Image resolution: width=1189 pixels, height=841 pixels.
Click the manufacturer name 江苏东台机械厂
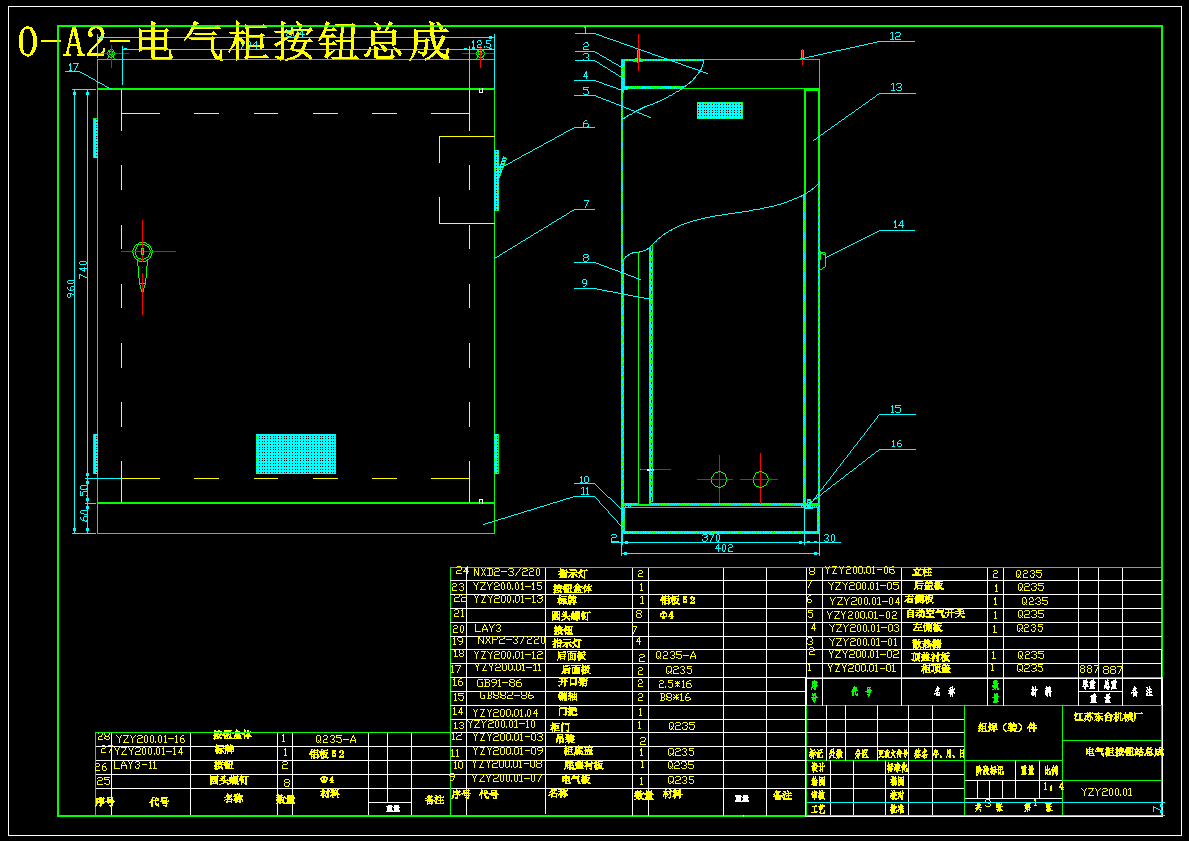click(x=1108, y=716)
